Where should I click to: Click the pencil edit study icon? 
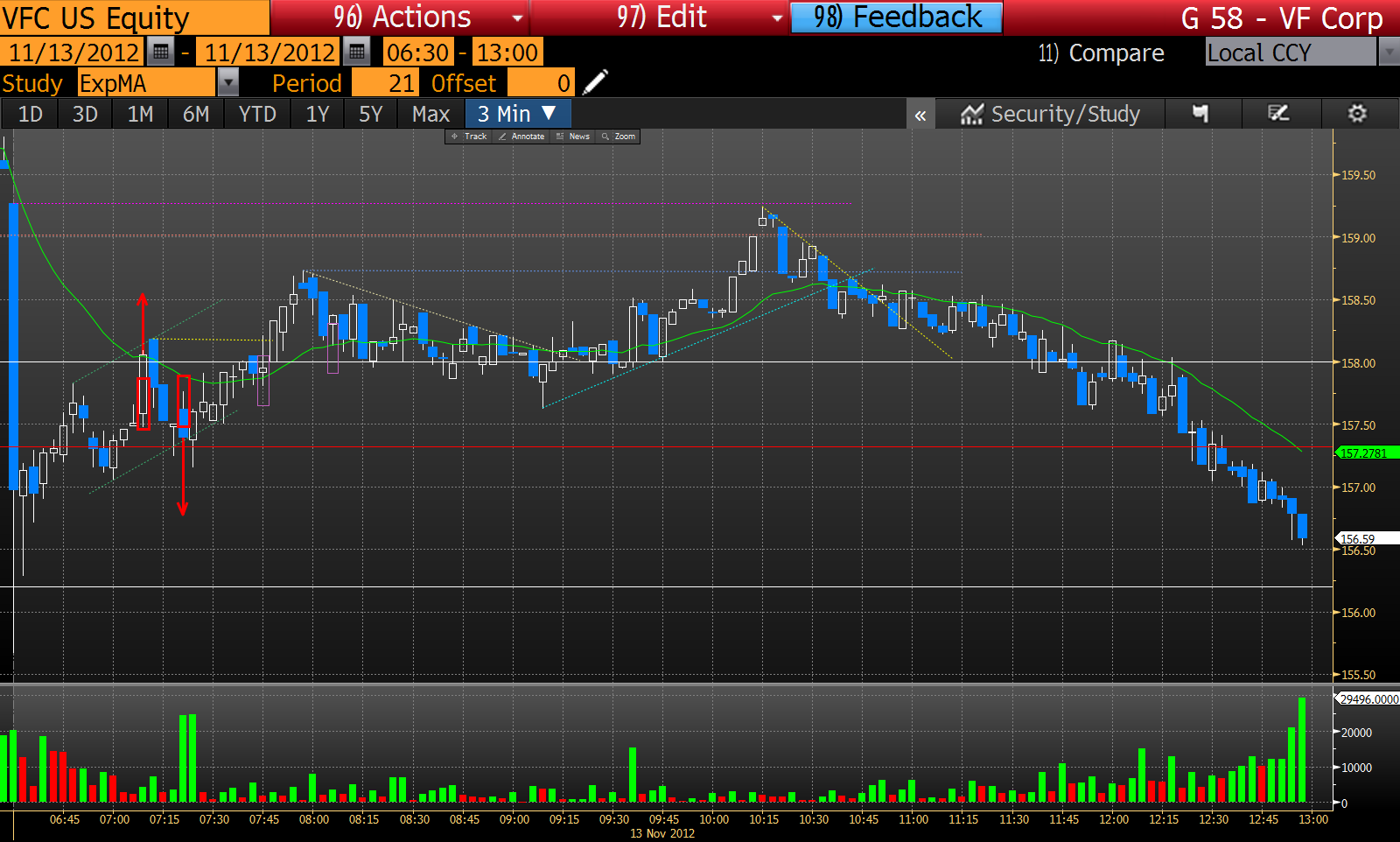click(x=595, y=83)
